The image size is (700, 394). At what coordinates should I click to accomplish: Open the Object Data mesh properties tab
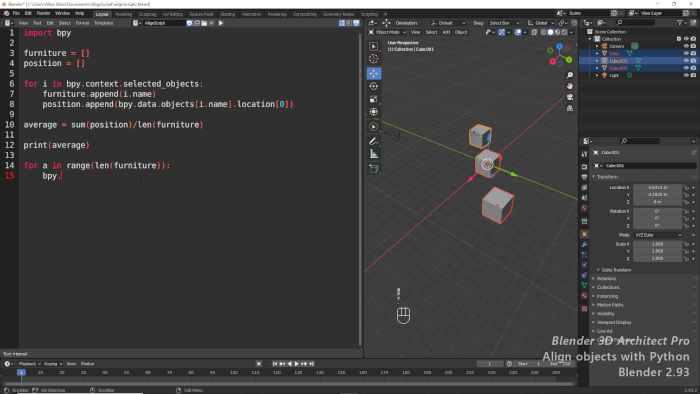click(x=584, y=286)
